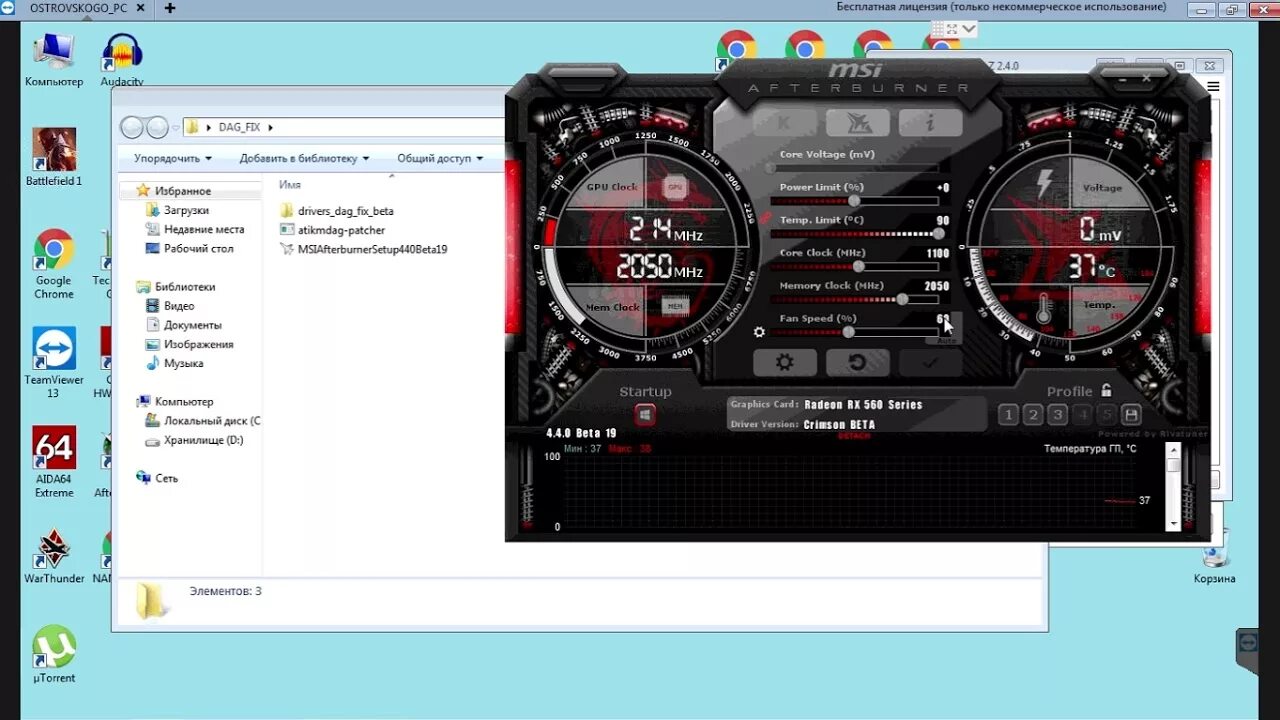Open Документы library

tap(184, 325)
